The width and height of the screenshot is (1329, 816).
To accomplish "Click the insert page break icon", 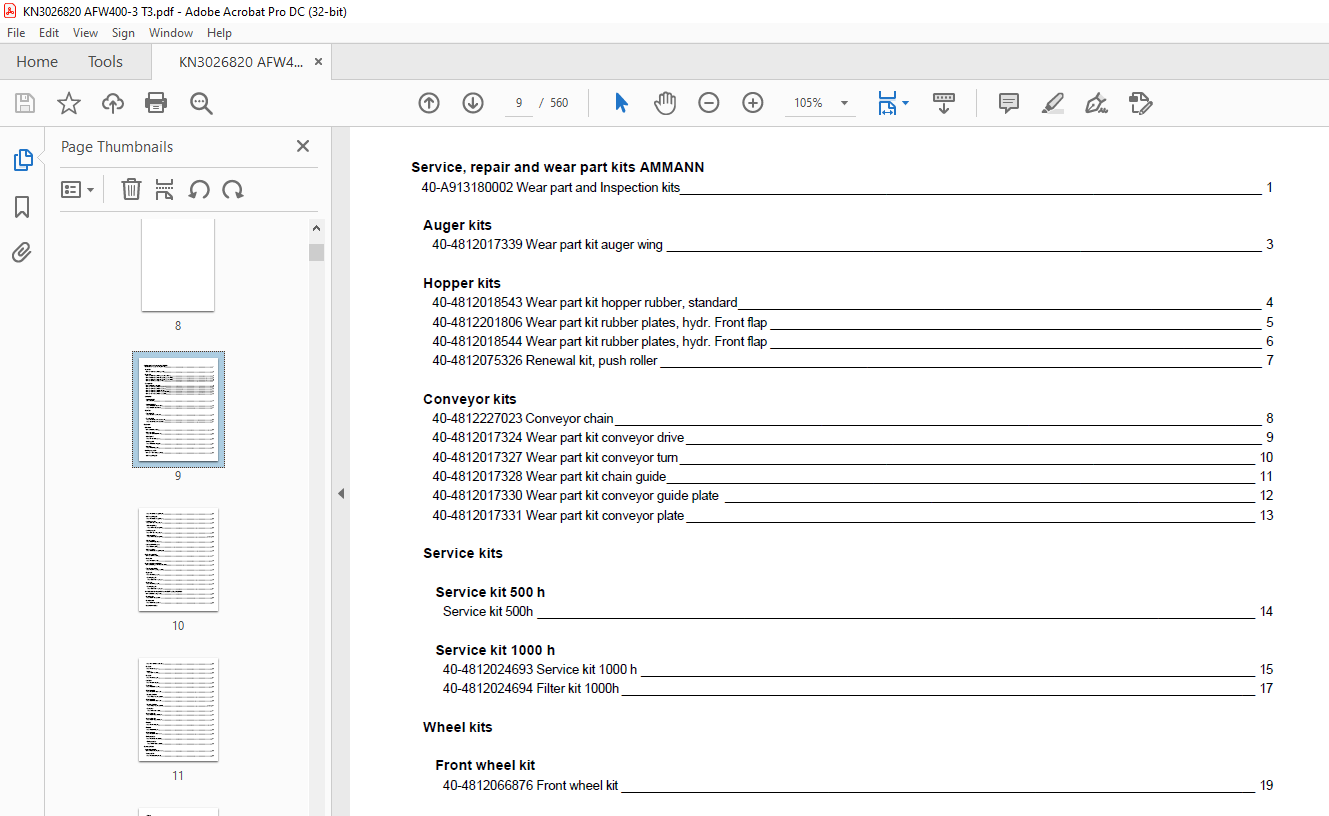I will tap(165, 189).
